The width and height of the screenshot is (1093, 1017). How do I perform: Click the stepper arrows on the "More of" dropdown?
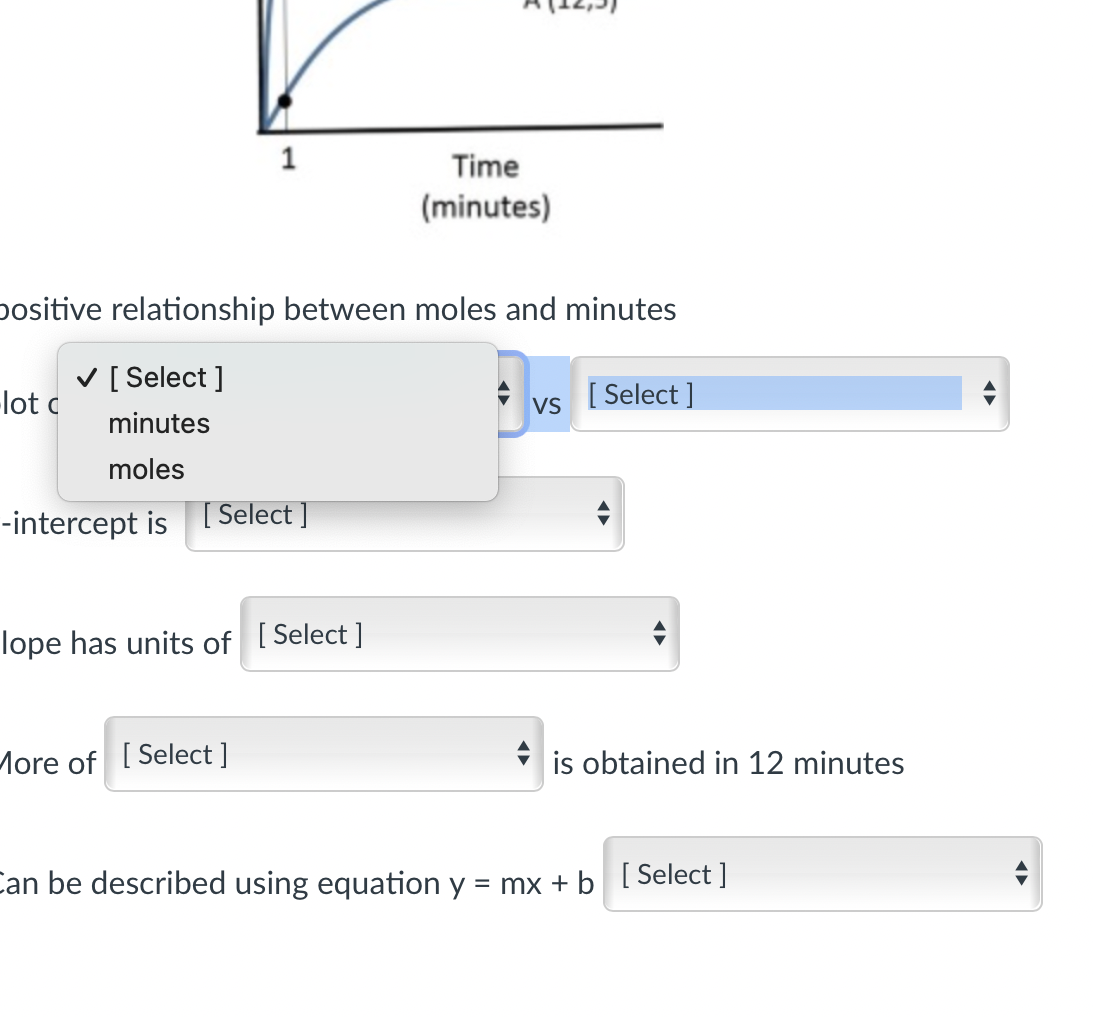[x=523, y=754]
